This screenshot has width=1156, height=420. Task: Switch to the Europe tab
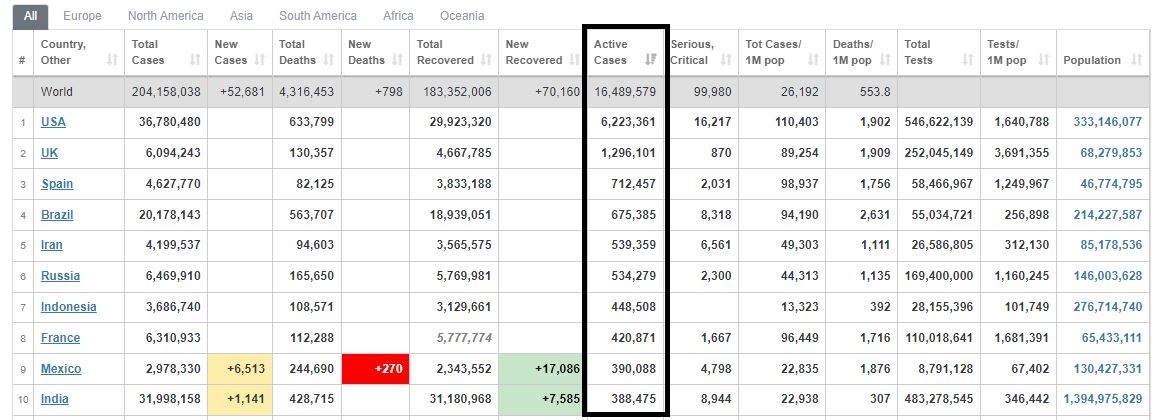[83, 15]
